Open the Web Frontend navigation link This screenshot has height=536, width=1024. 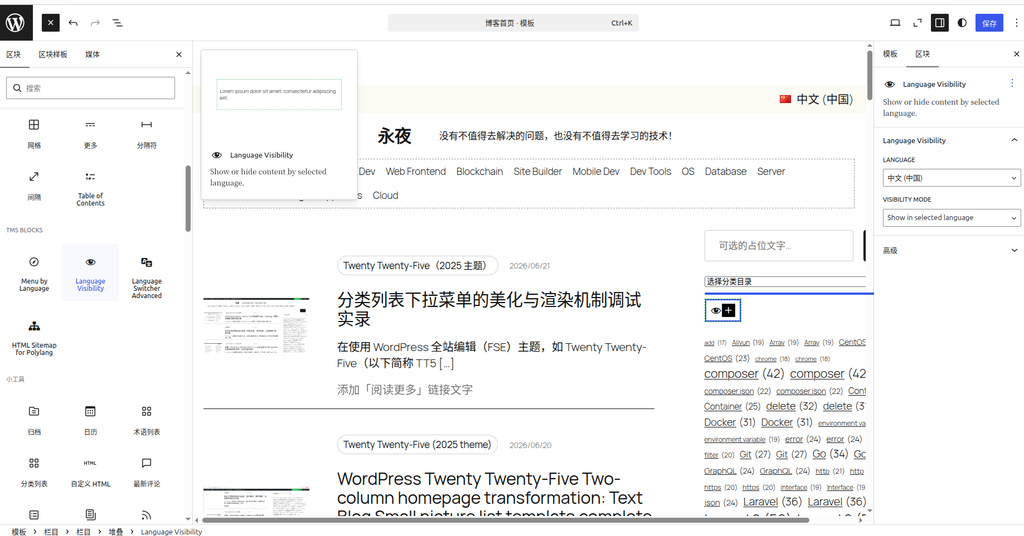415,171
